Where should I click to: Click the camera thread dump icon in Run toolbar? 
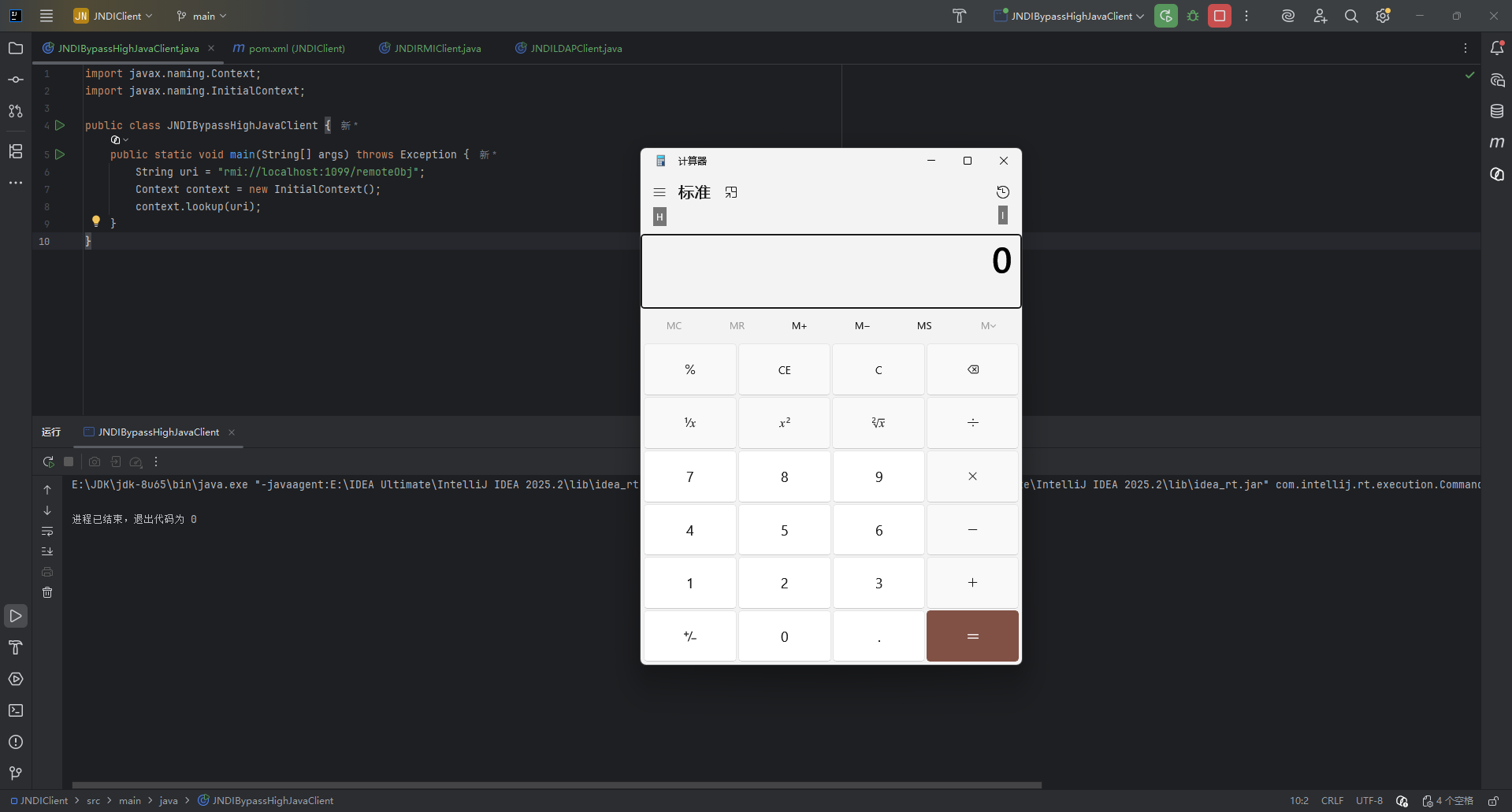[95, 462]
